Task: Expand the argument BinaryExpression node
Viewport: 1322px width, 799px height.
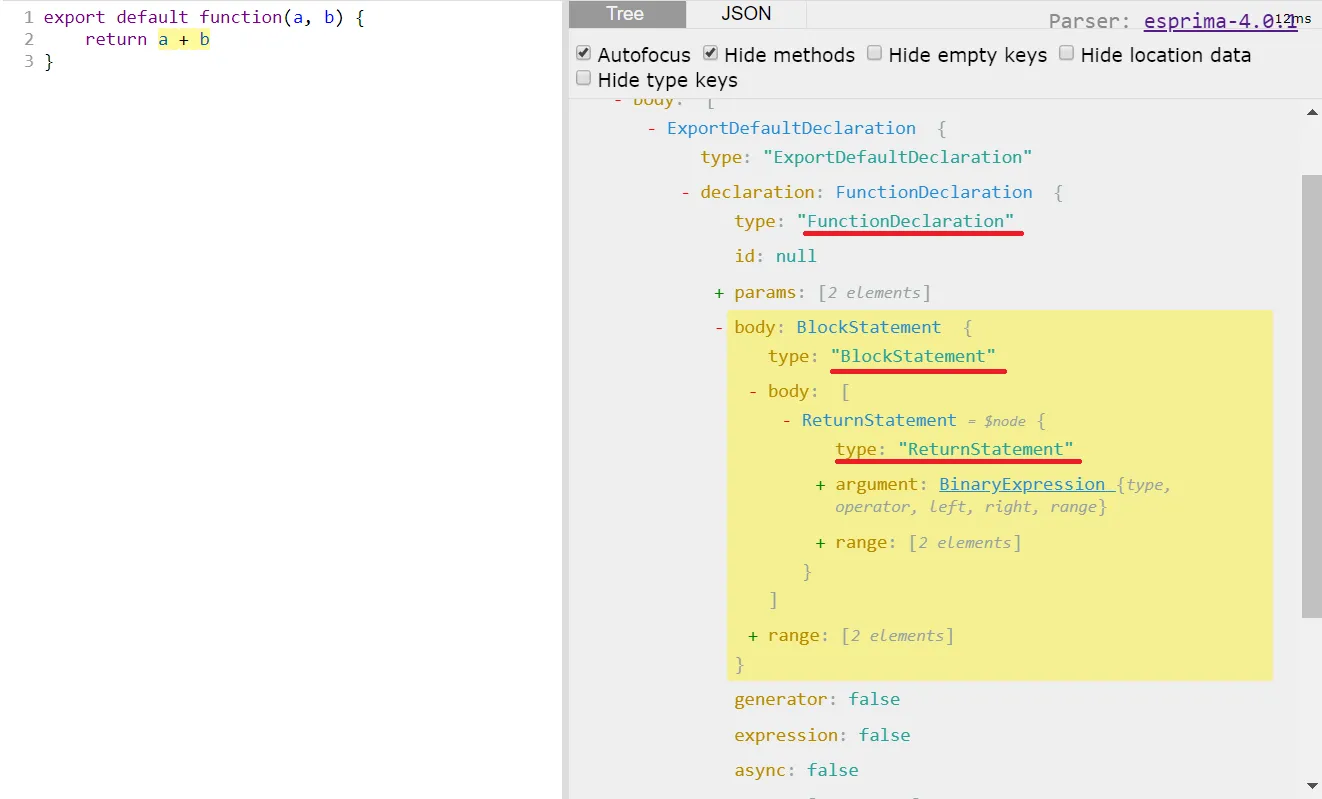Action: pos(820,485)
